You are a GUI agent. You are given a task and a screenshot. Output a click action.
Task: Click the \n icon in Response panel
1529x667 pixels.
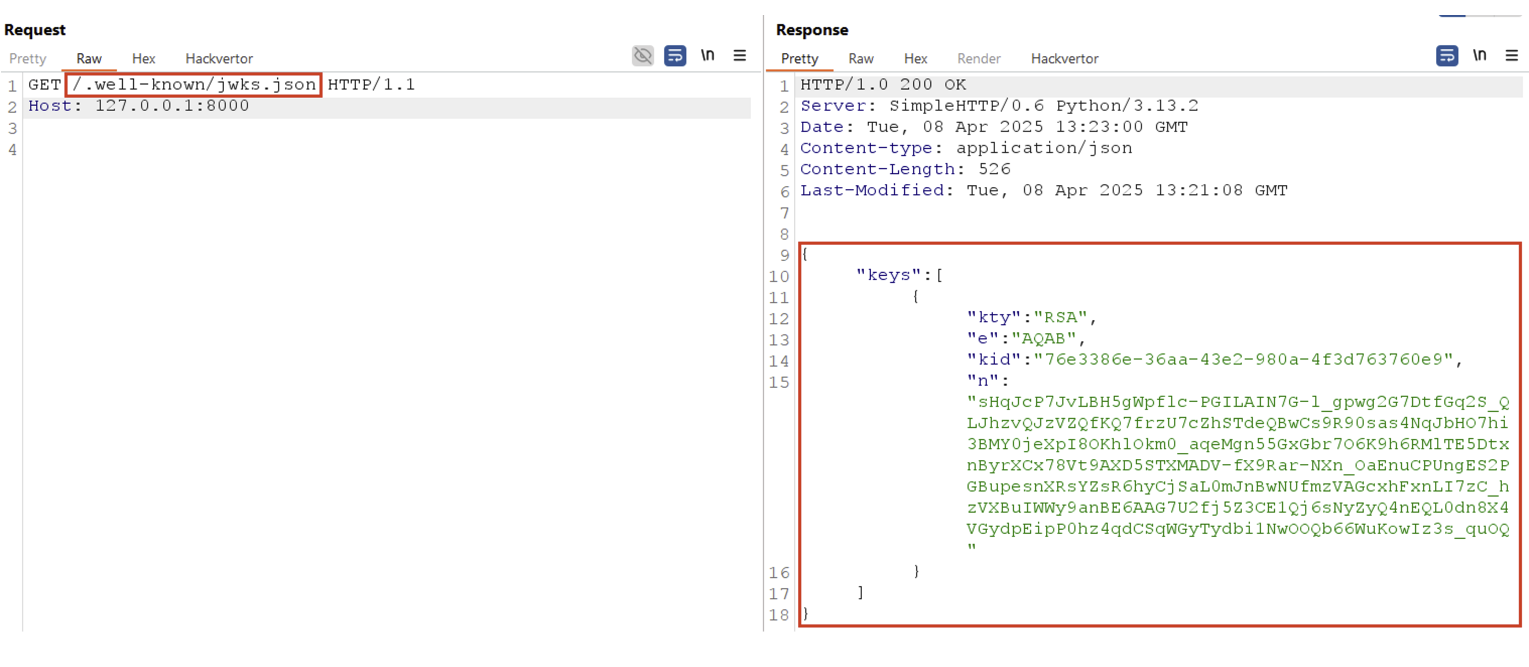(1480, 56)
